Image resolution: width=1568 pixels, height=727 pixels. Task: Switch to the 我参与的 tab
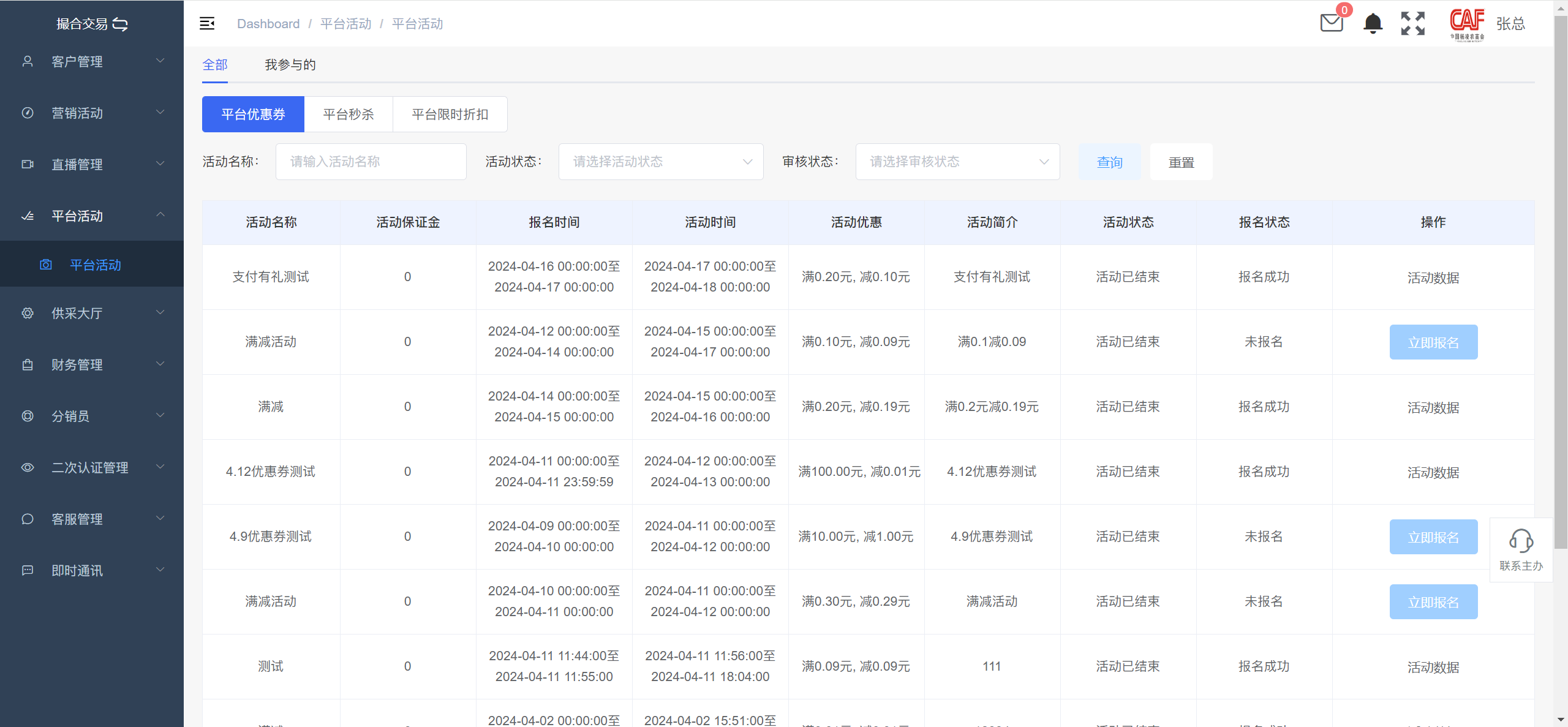click(290, 65)
